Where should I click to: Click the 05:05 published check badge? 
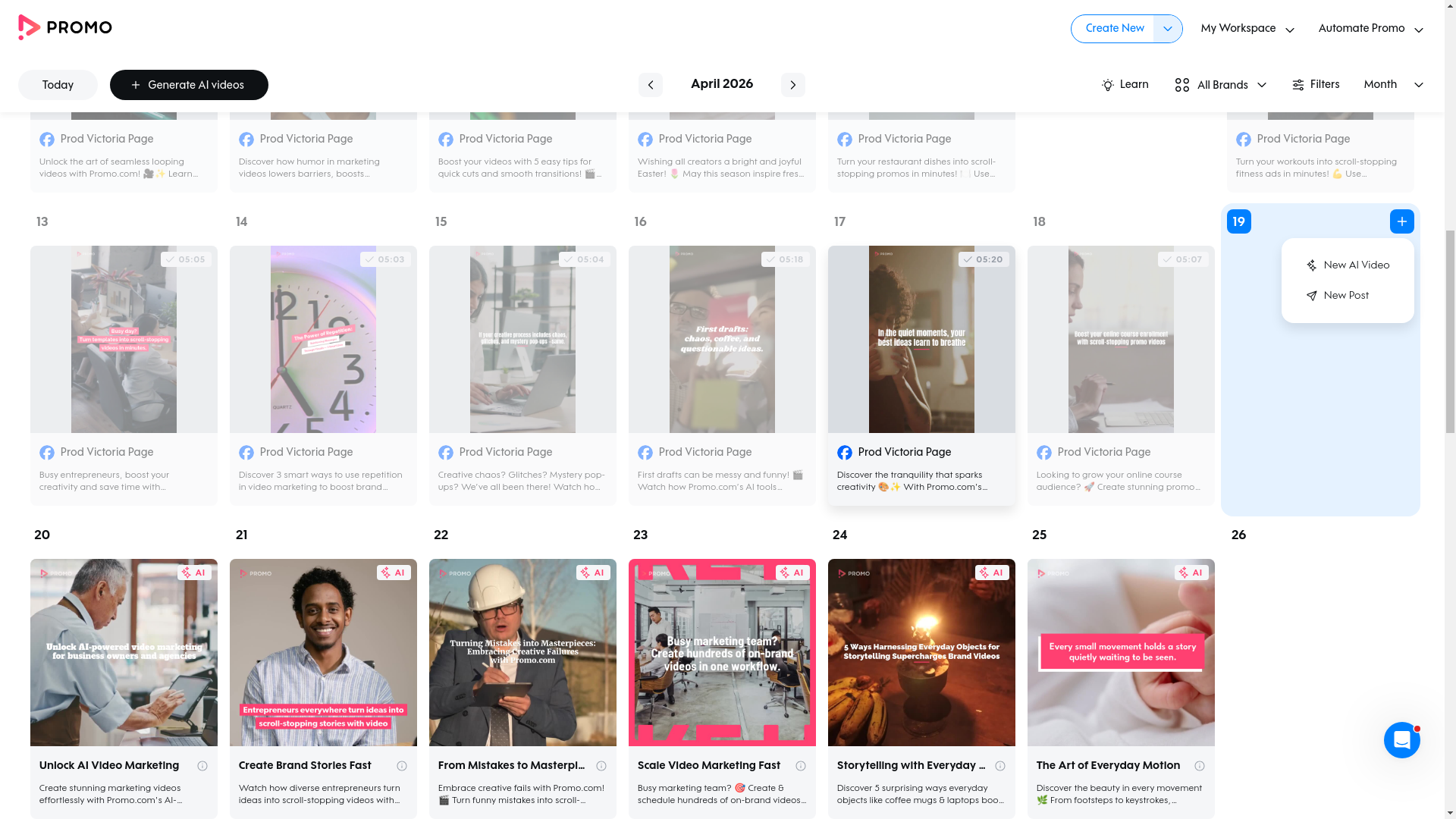(186, 259)
